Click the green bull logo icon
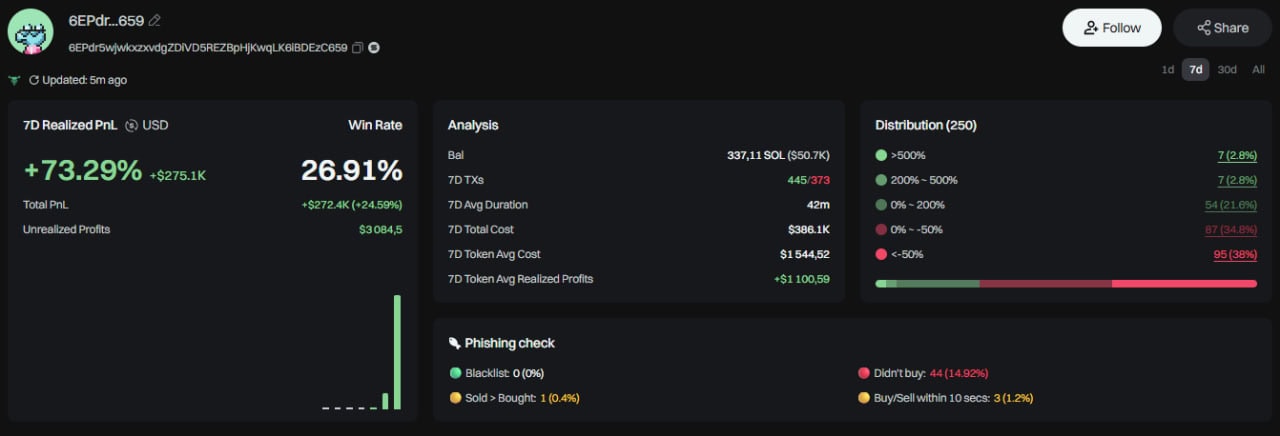 pos(14,80)
